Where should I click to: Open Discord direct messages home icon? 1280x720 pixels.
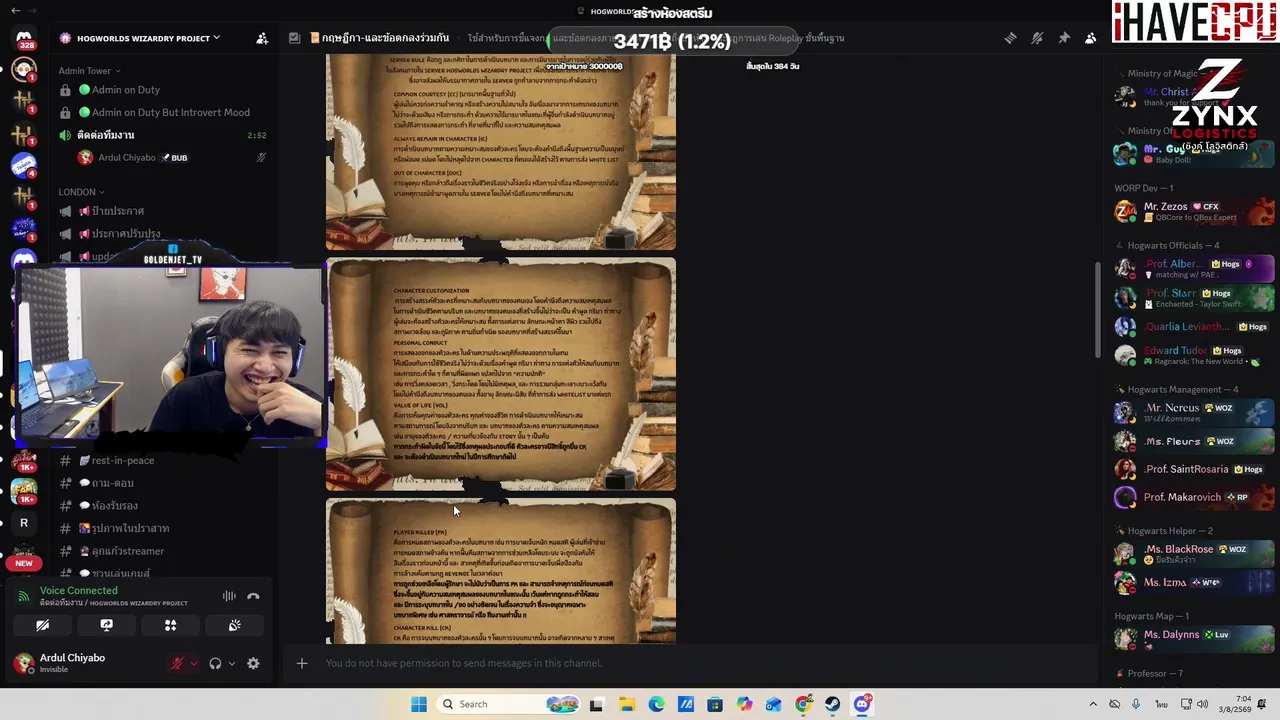tap(24, 39)
